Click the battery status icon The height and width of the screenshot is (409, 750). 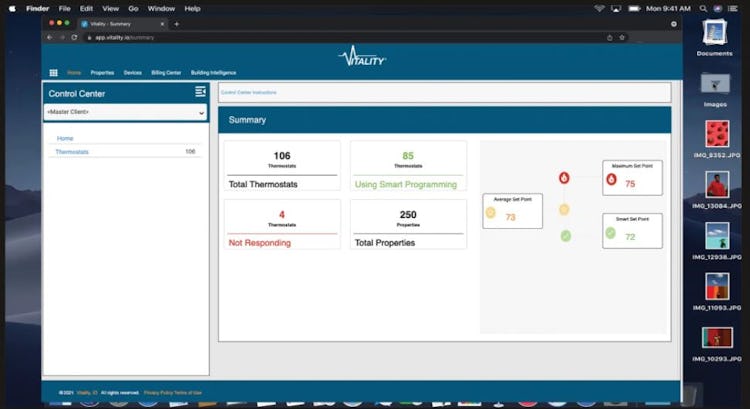click(634, 9)
